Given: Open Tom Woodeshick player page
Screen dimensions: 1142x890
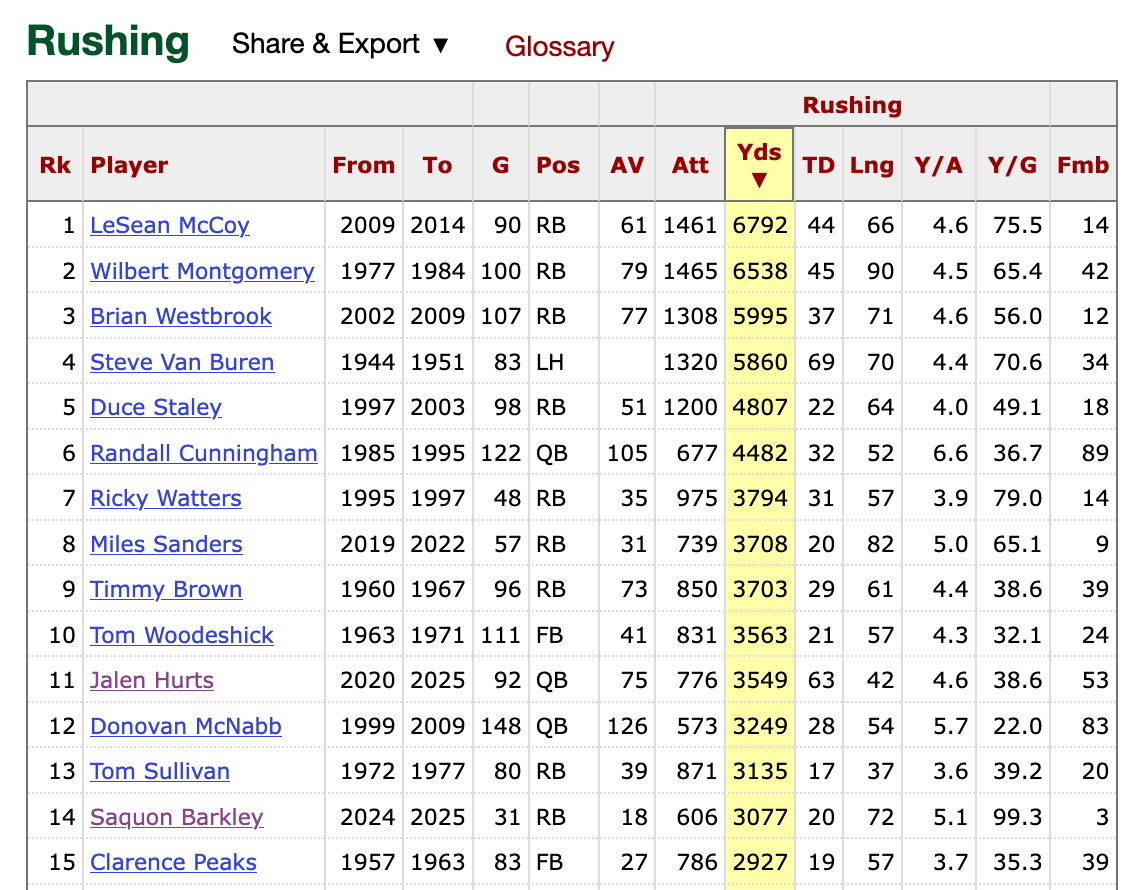Looking at the screenshot, I should point(181,635).
